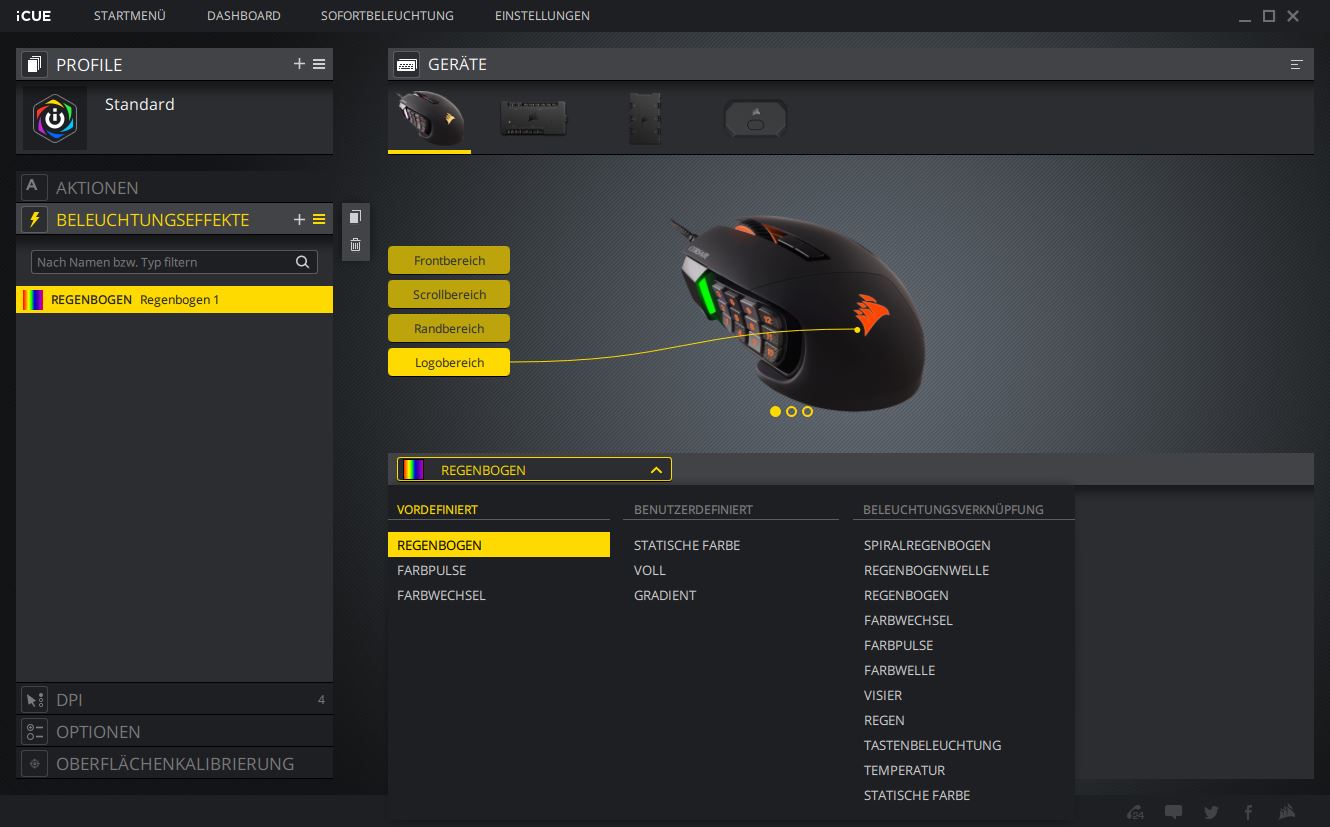Click the lightning bolt Beleuchtungseffekte icon

pyautogui.click(x=34, y=219)
